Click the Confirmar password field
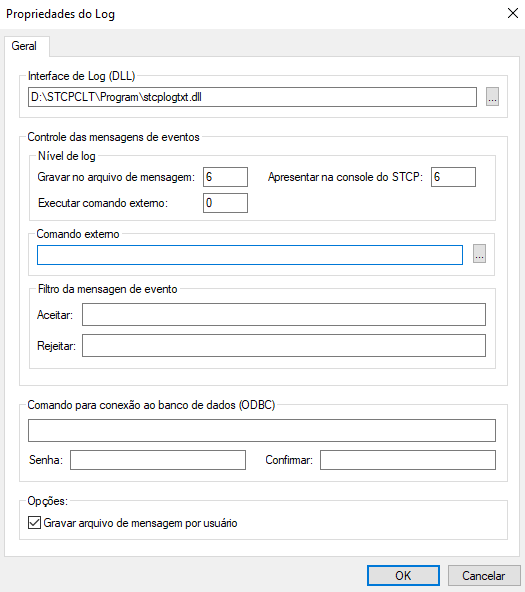525x592 pixels. click(408, 460)
